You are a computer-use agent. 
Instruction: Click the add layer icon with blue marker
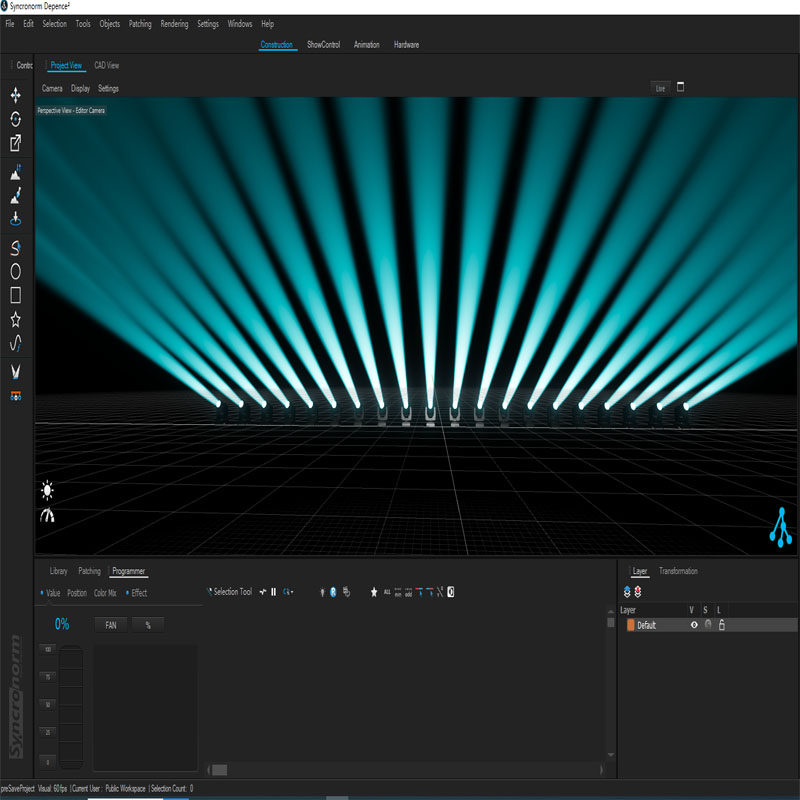tap(627, 592)
